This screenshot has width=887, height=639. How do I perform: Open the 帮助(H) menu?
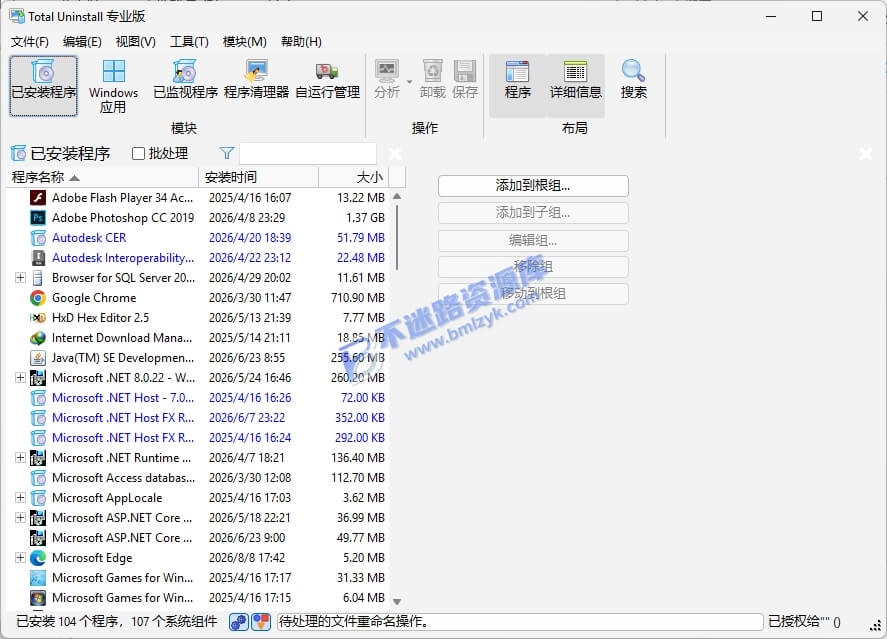pos(301,42)
